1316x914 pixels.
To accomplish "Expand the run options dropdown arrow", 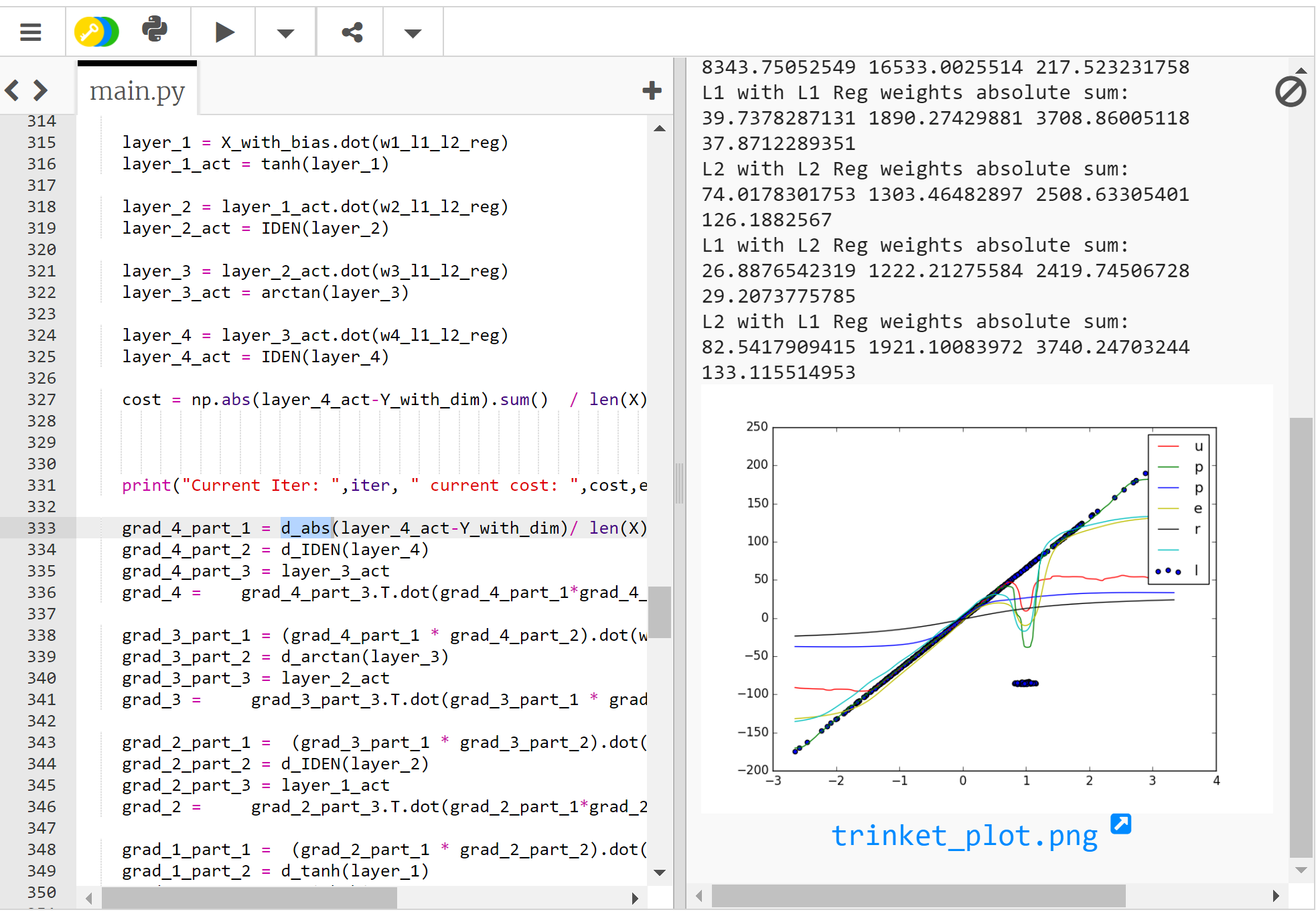I will click(x=286, y=33).
